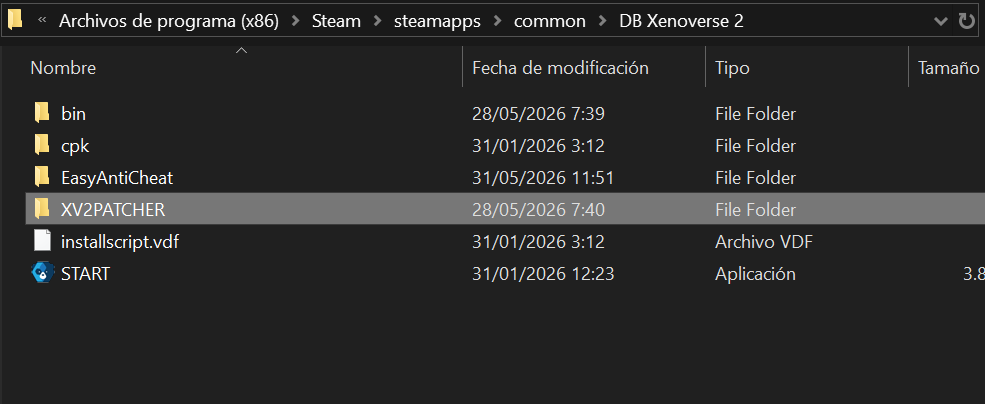Viewport: 985px width, 404px height.
Task: Click the XV2PATCHER folder icon
Action: pyautogui.click(x=42, y=209)
